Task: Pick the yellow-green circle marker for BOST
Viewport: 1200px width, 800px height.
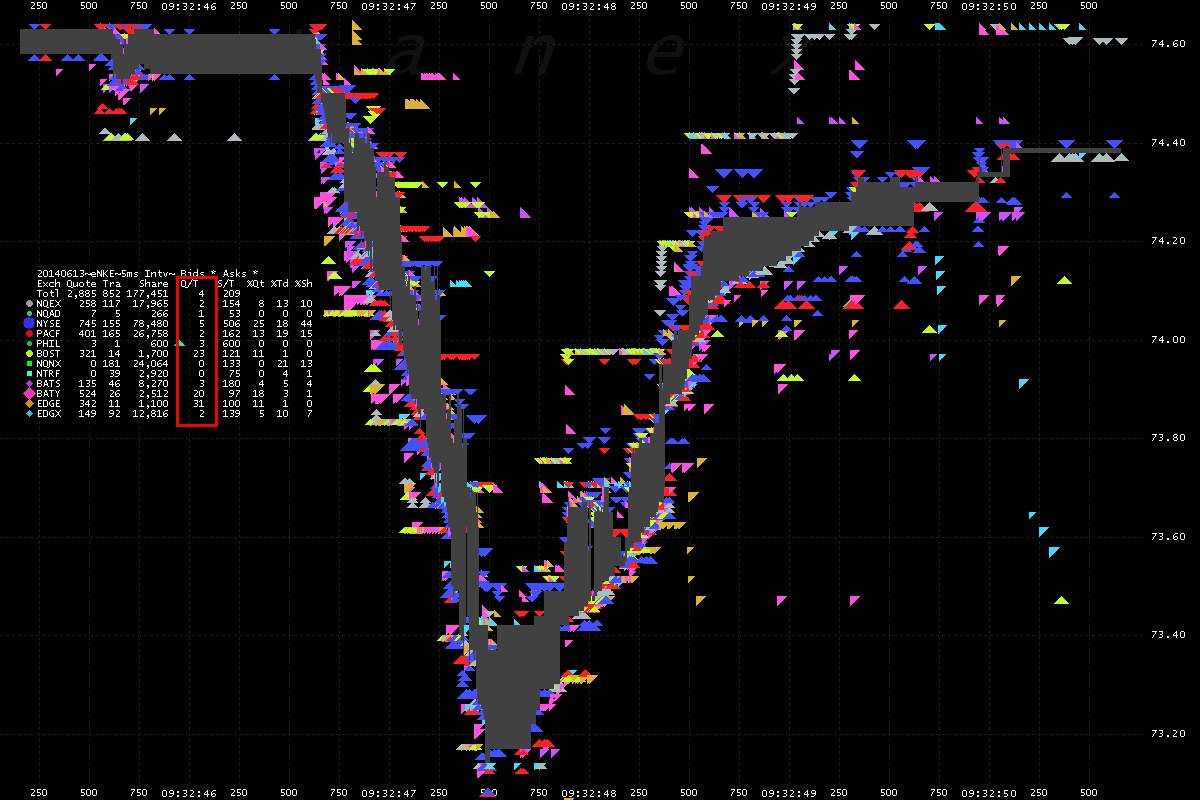Action: coord(29,353)
